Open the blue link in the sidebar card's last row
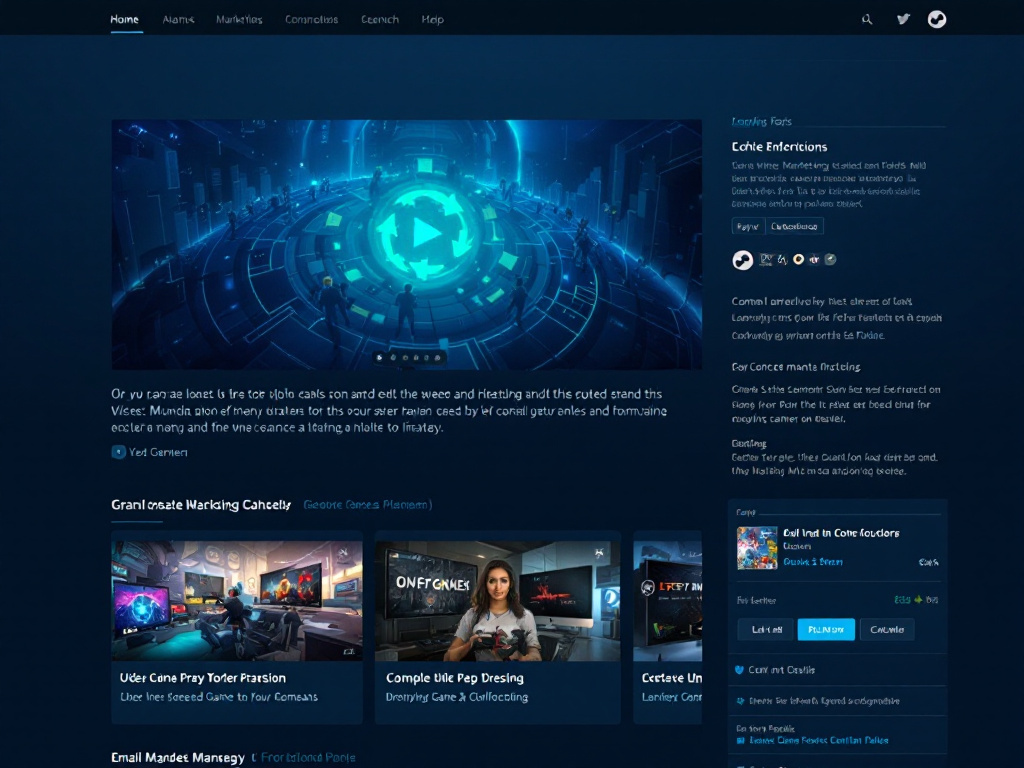This screenshot has width=1024, height=768. click(x=818, y=741)
